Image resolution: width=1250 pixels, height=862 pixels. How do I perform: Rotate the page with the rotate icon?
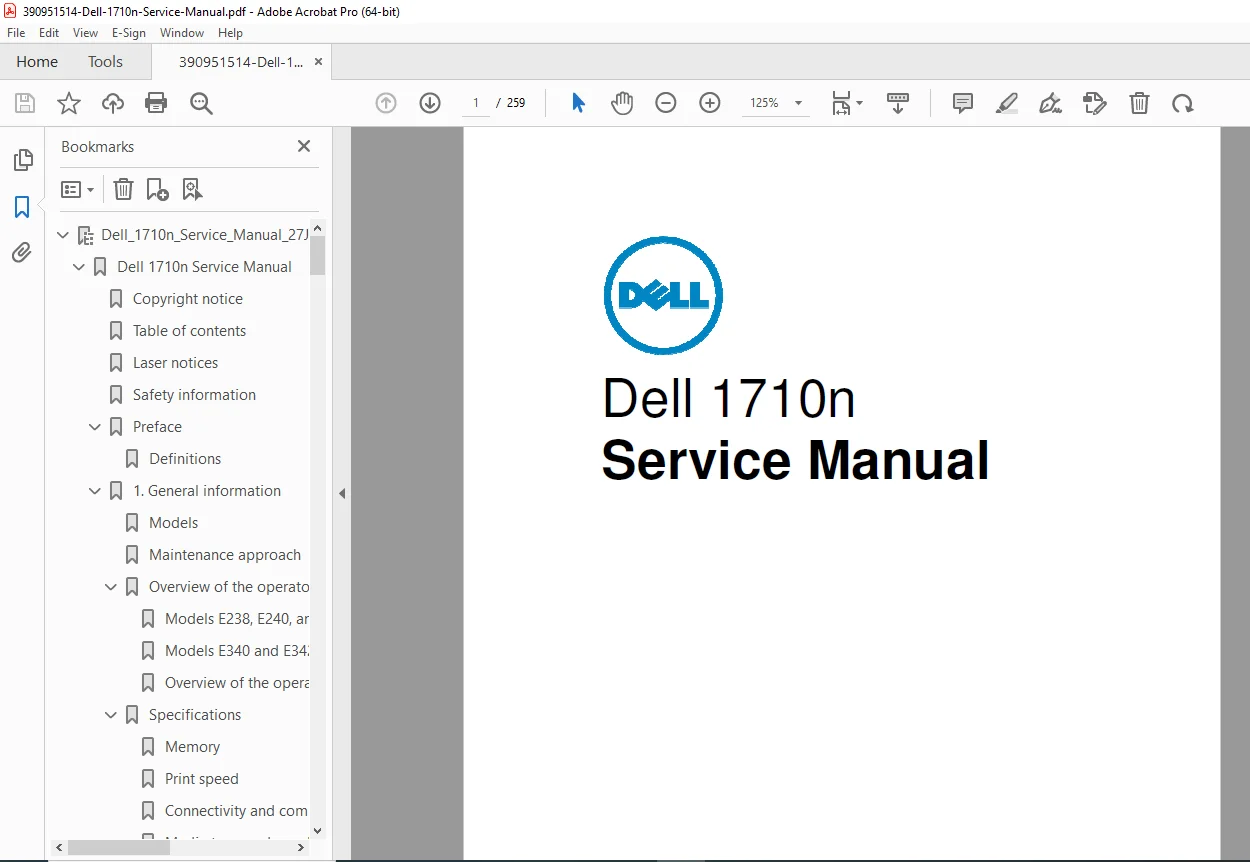click(1183, 103)
